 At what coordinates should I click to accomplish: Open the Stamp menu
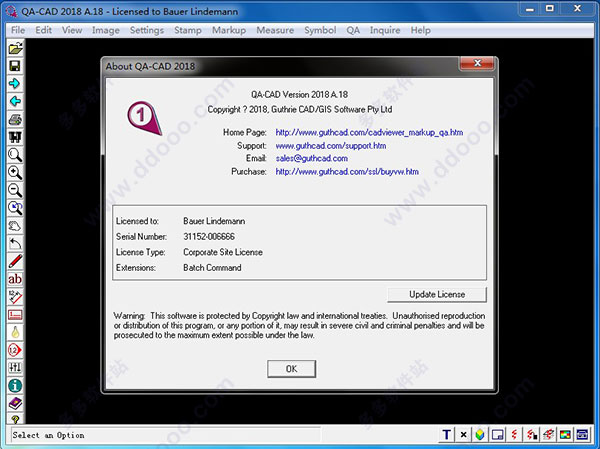point(188,30)
